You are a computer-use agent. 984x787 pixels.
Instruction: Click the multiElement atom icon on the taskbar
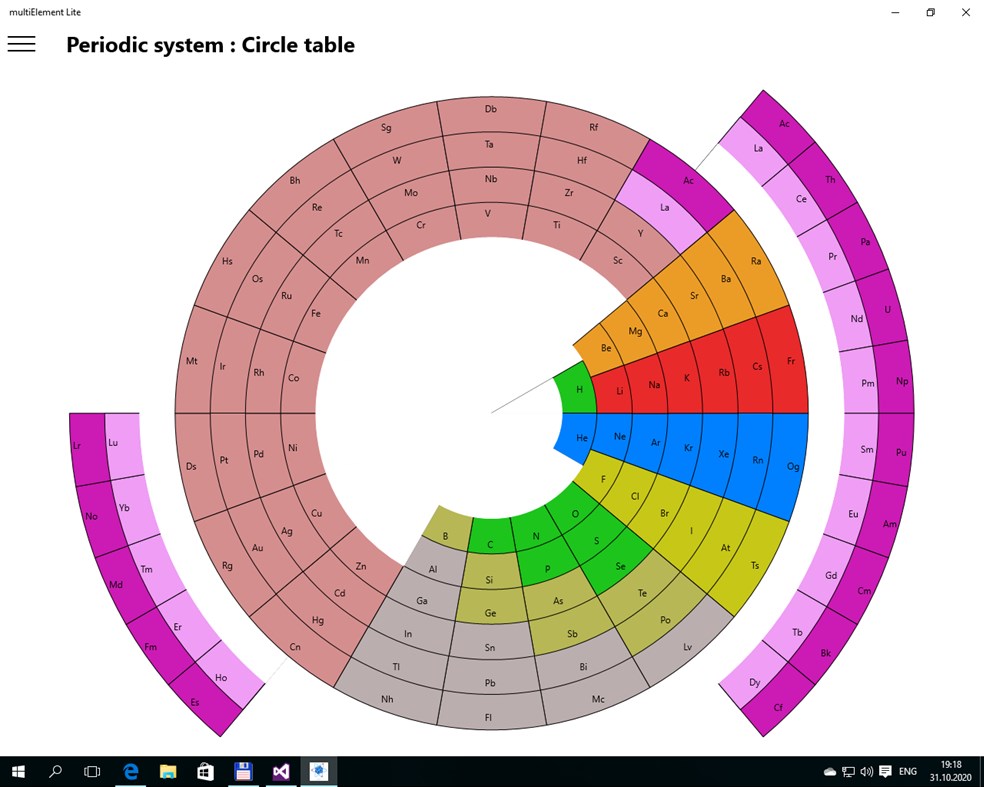tap(319, 771)
